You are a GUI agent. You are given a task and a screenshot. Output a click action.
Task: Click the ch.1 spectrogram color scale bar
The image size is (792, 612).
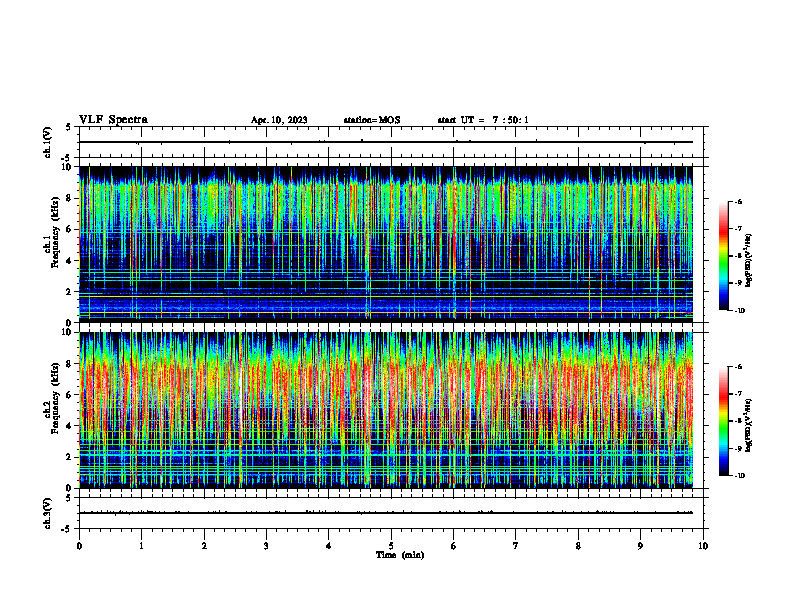[x=724, y=256]
